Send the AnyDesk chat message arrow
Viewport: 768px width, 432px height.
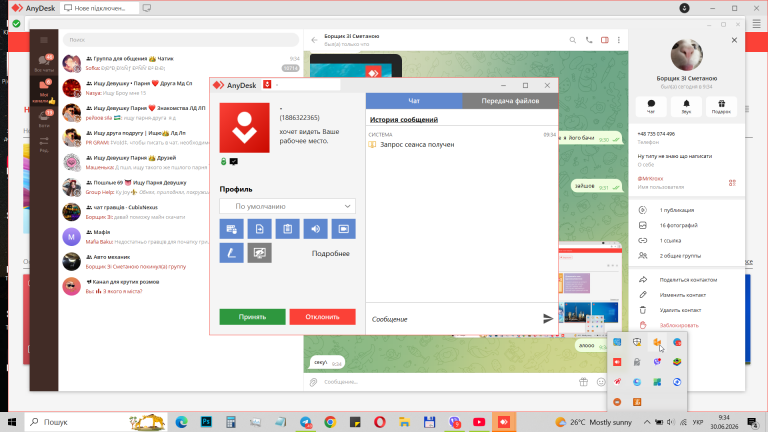point(548,319)
